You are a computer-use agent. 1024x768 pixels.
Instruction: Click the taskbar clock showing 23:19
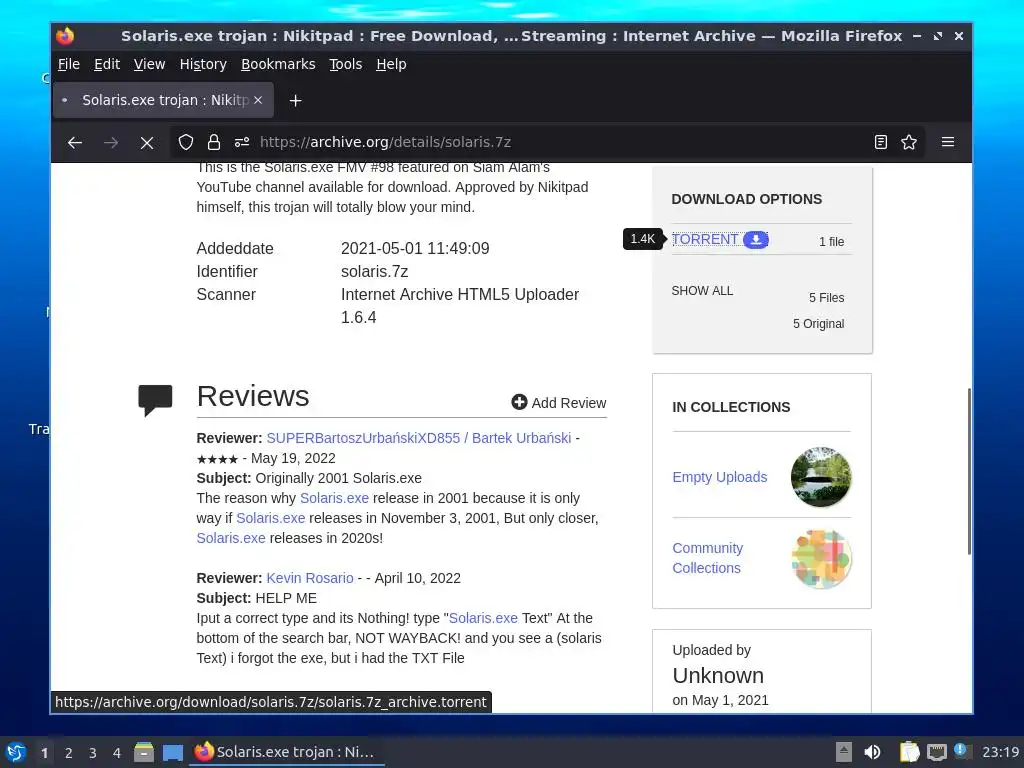pos(1000,752)
